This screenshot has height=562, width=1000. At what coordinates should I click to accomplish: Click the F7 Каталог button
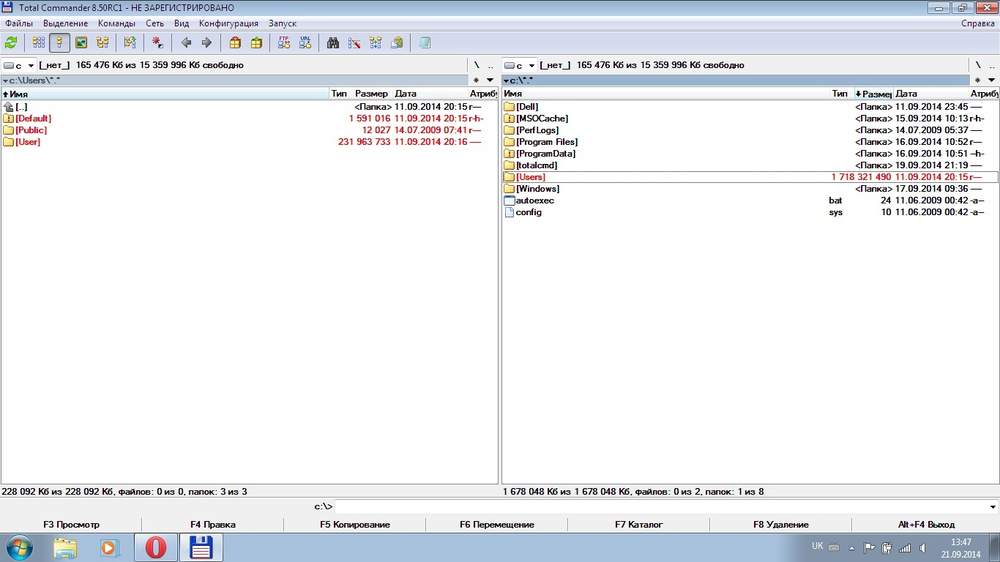[638, 524]
